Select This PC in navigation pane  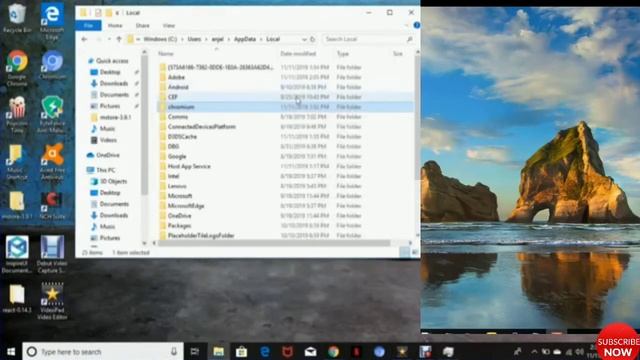click(x=105, y=170)
